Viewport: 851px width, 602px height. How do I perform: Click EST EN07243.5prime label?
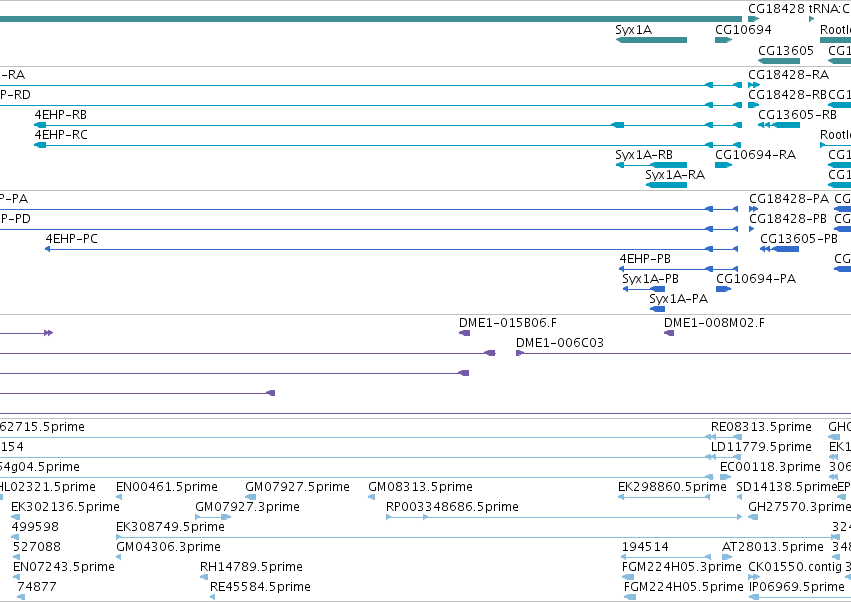(64, 567)
